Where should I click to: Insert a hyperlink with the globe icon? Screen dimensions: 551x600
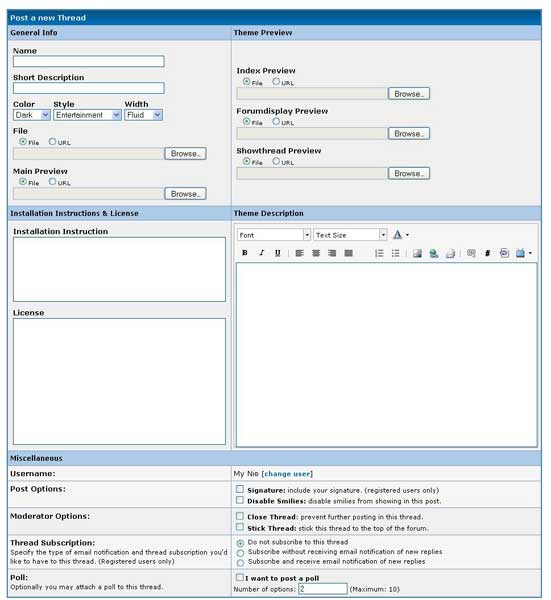tap(434, 253)
